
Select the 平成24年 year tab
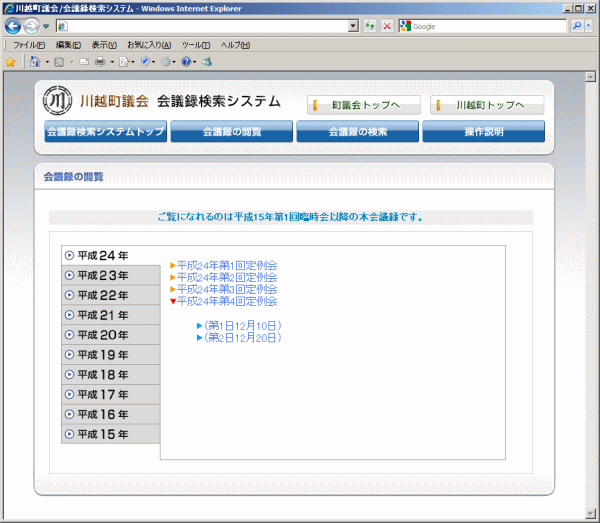[111, 255]
